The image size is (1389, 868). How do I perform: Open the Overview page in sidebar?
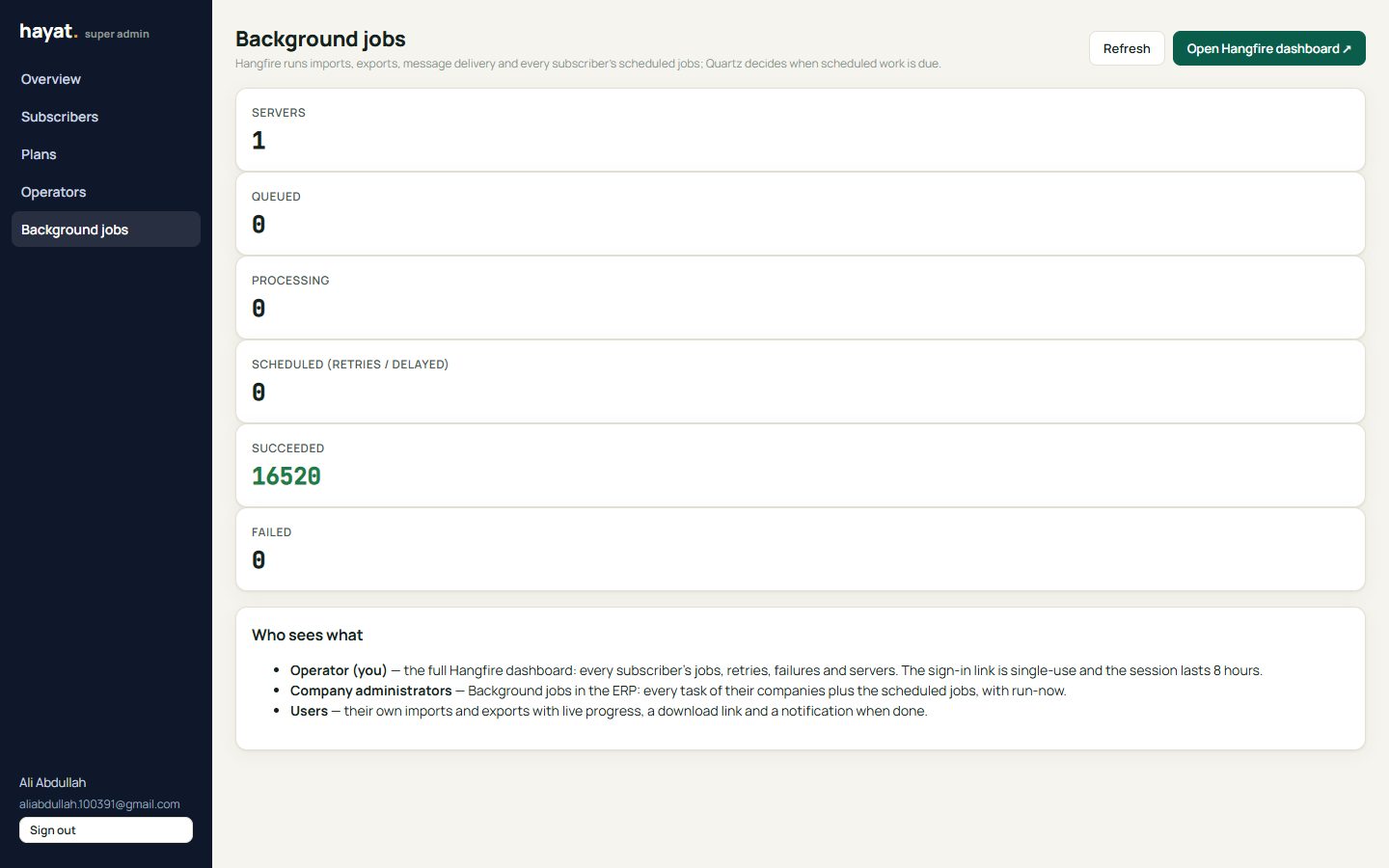point(105,79)
